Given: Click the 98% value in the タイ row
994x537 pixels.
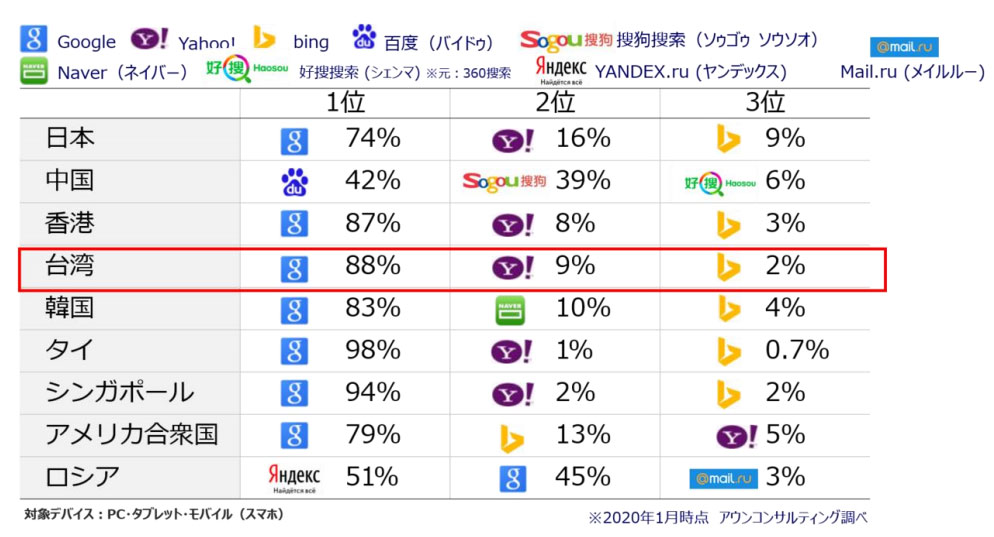Looking at the screenshot, I should [373, 350].
